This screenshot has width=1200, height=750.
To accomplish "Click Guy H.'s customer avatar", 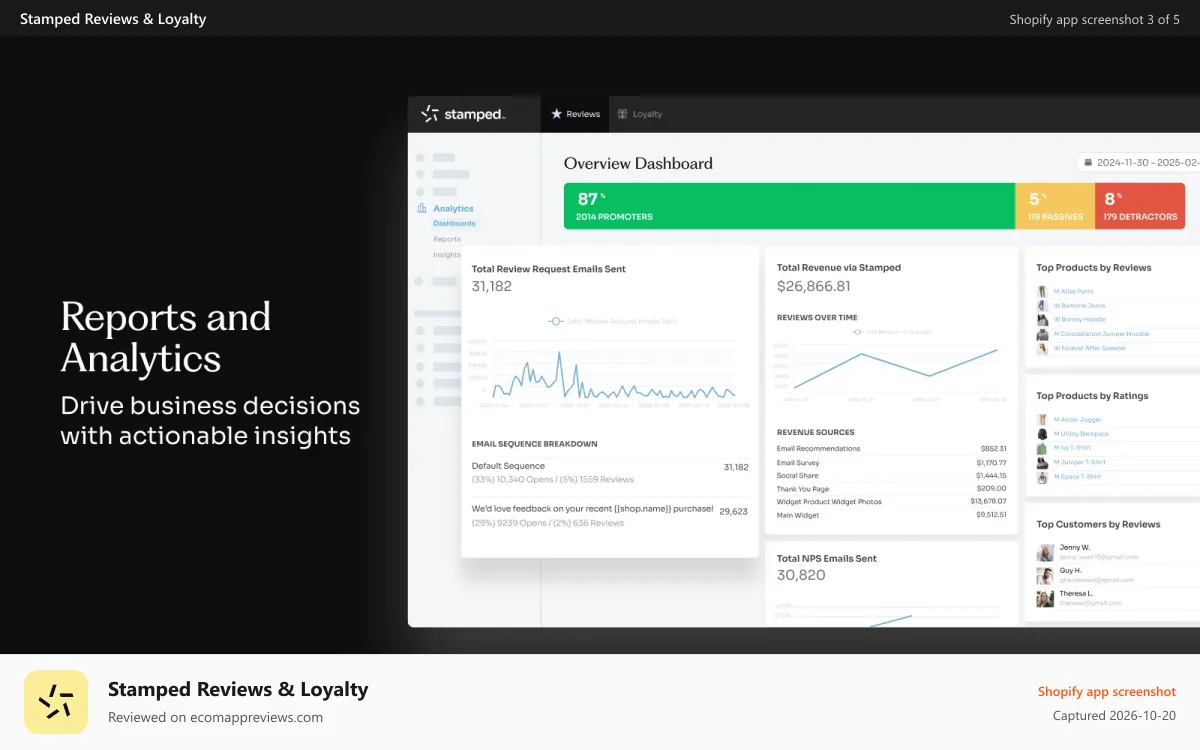I will tap(1045, 575).
